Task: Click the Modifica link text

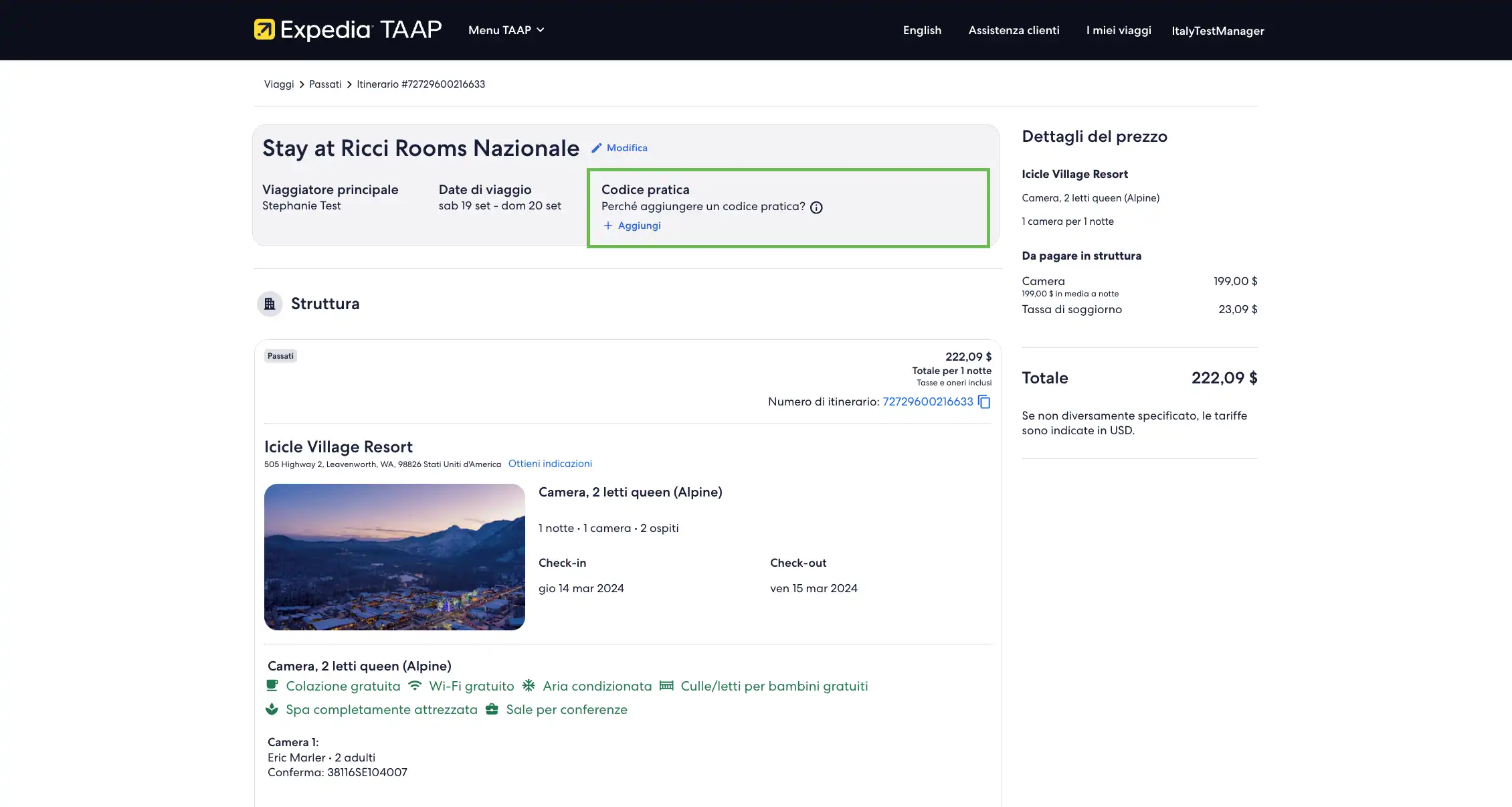Action: click(627, 148)
